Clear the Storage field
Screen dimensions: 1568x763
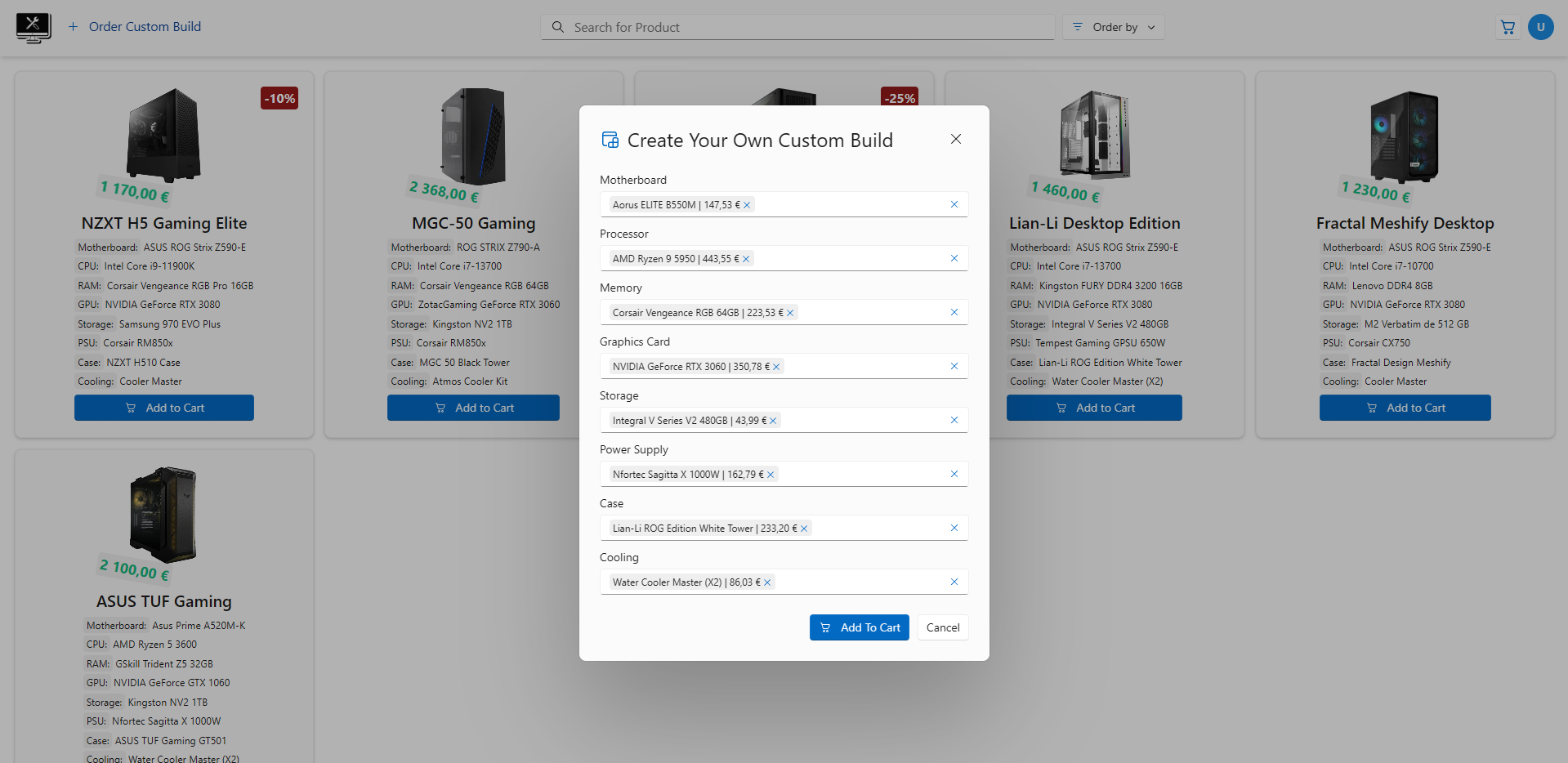coord(954,420)
